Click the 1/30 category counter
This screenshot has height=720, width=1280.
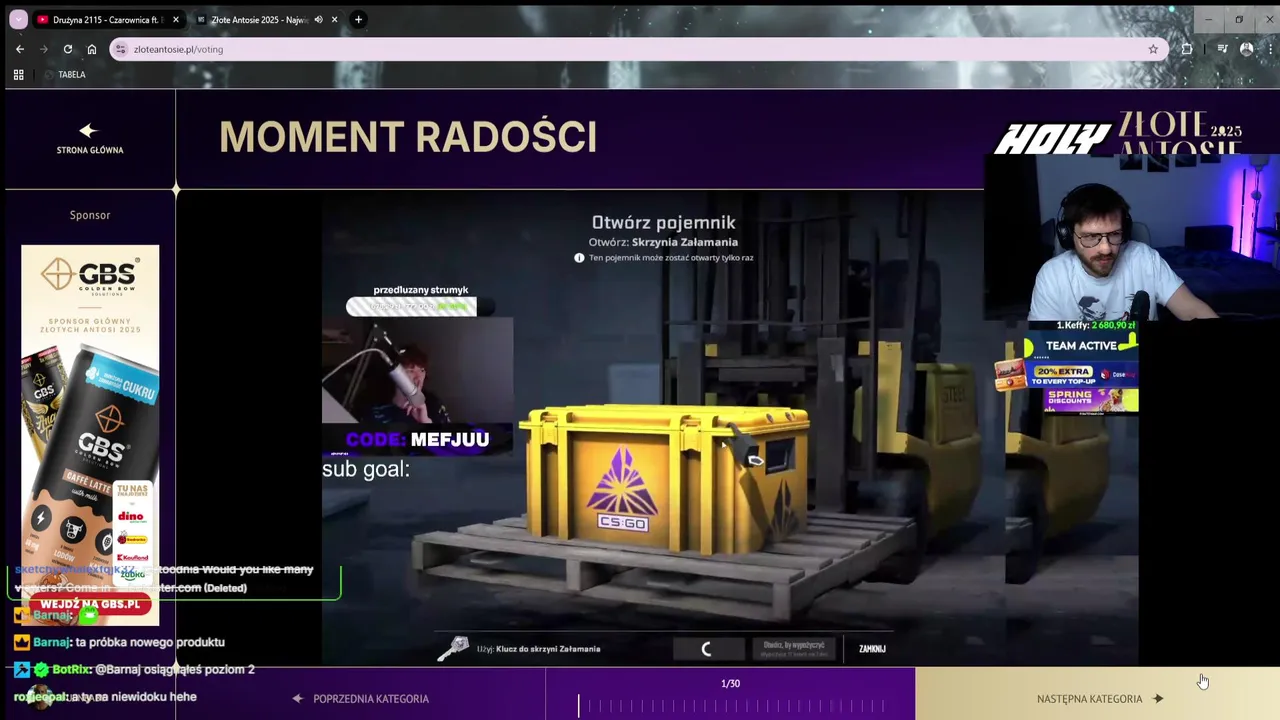(730, 684)
